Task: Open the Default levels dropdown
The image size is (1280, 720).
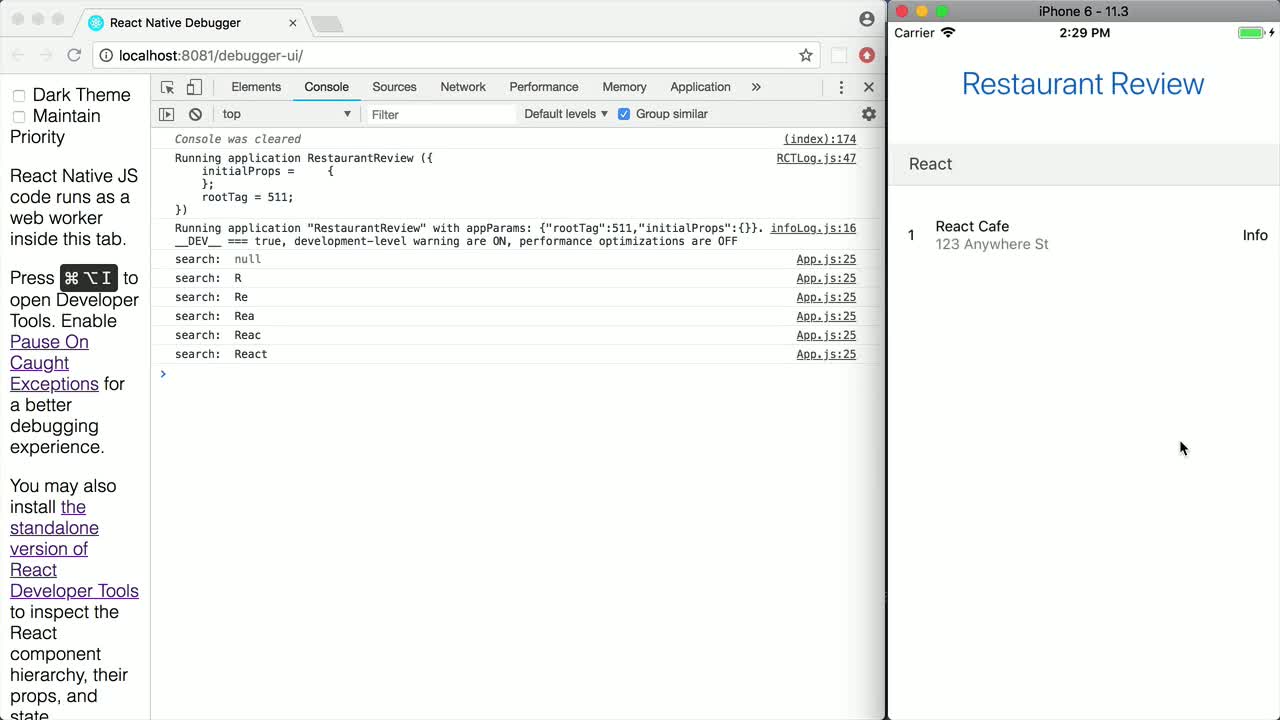Action: (565, 113)
